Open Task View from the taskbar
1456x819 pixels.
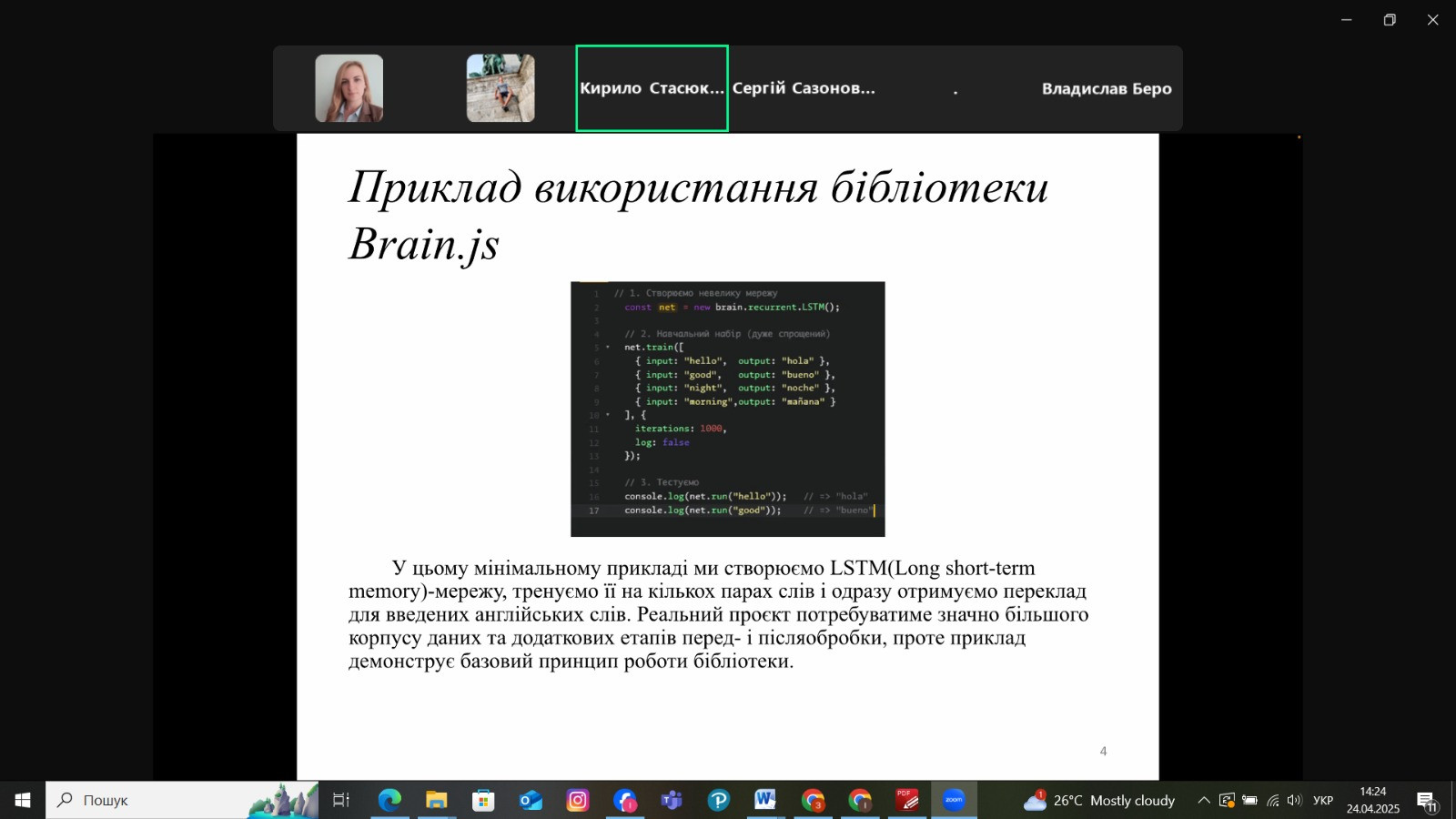[x=340, y=800]
